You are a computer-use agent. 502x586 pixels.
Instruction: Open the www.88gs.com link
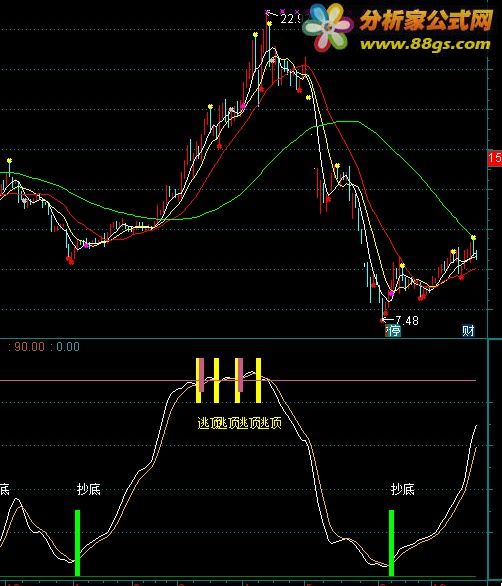[x=425, y=44]
